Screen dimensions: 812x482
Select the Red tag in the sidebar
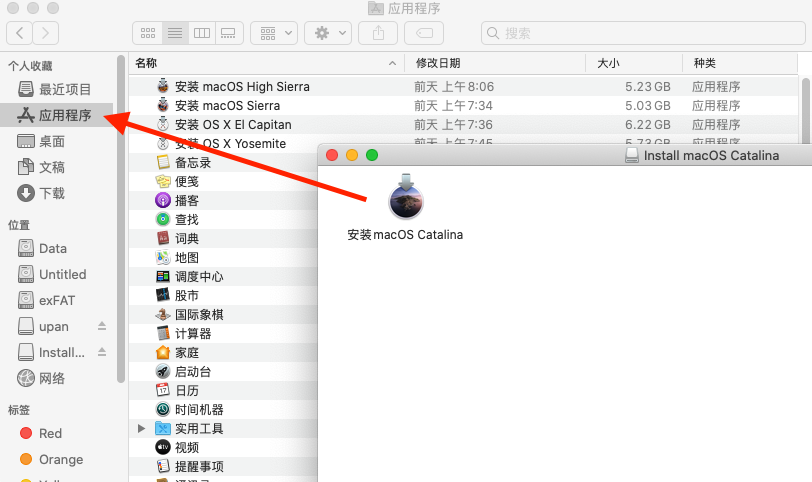point(56,433)
